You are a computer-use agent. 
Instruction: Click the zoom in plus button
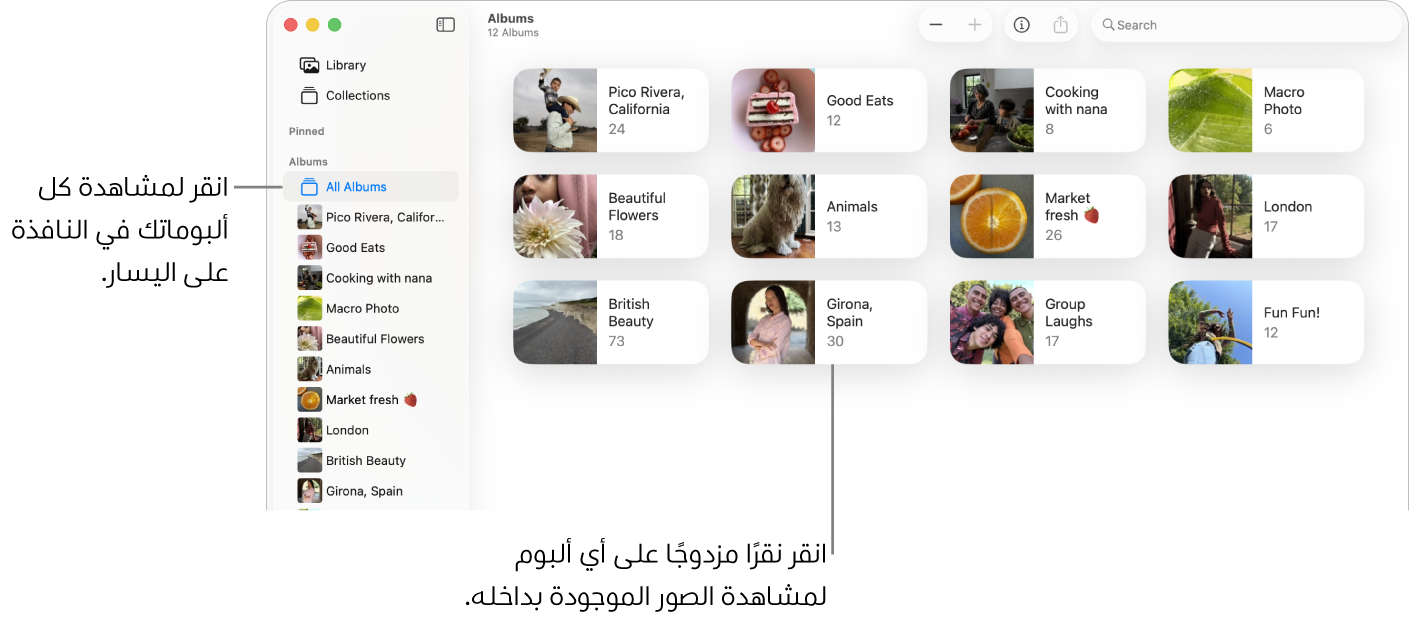975,25
